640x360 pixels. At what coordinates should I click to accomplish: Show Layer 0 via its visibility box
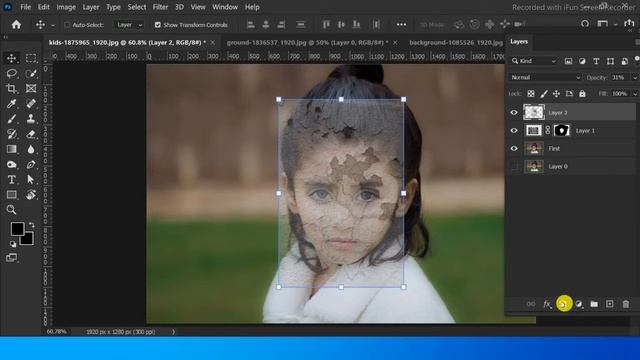point(514,167)
